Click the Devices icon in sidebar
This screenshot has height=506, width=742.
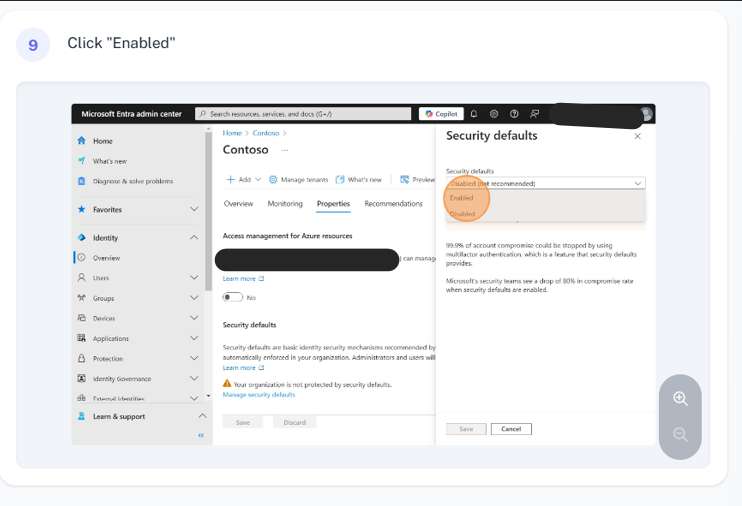[x=81, y=318]
